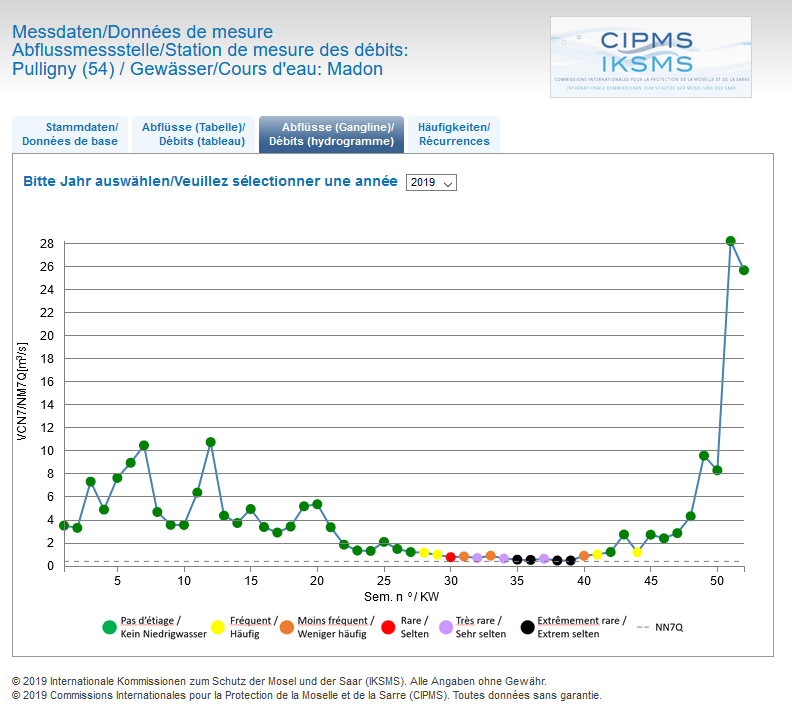Screen dimensions: 792x713
Task: Open the Häufigkeiten/Récurrences tab
Action: (454, 134)
